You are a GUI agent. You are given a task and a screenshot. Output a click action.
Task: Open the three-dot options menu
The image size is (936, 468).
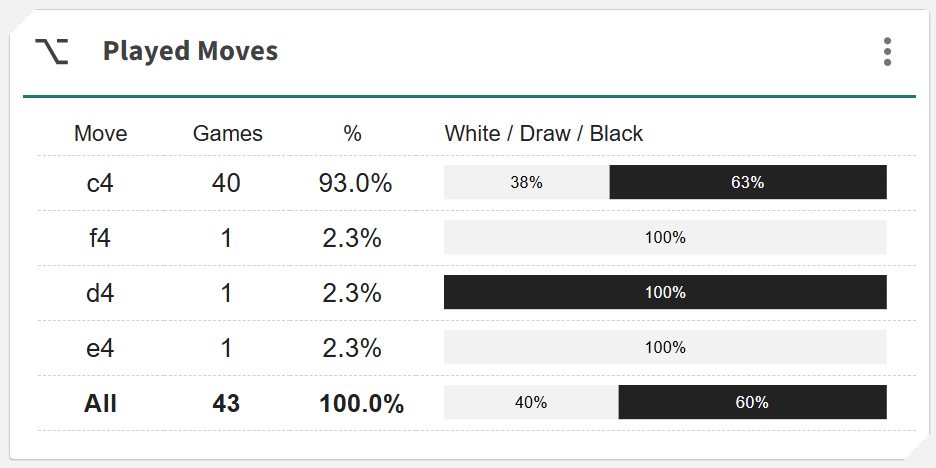[x=887, y=52]
